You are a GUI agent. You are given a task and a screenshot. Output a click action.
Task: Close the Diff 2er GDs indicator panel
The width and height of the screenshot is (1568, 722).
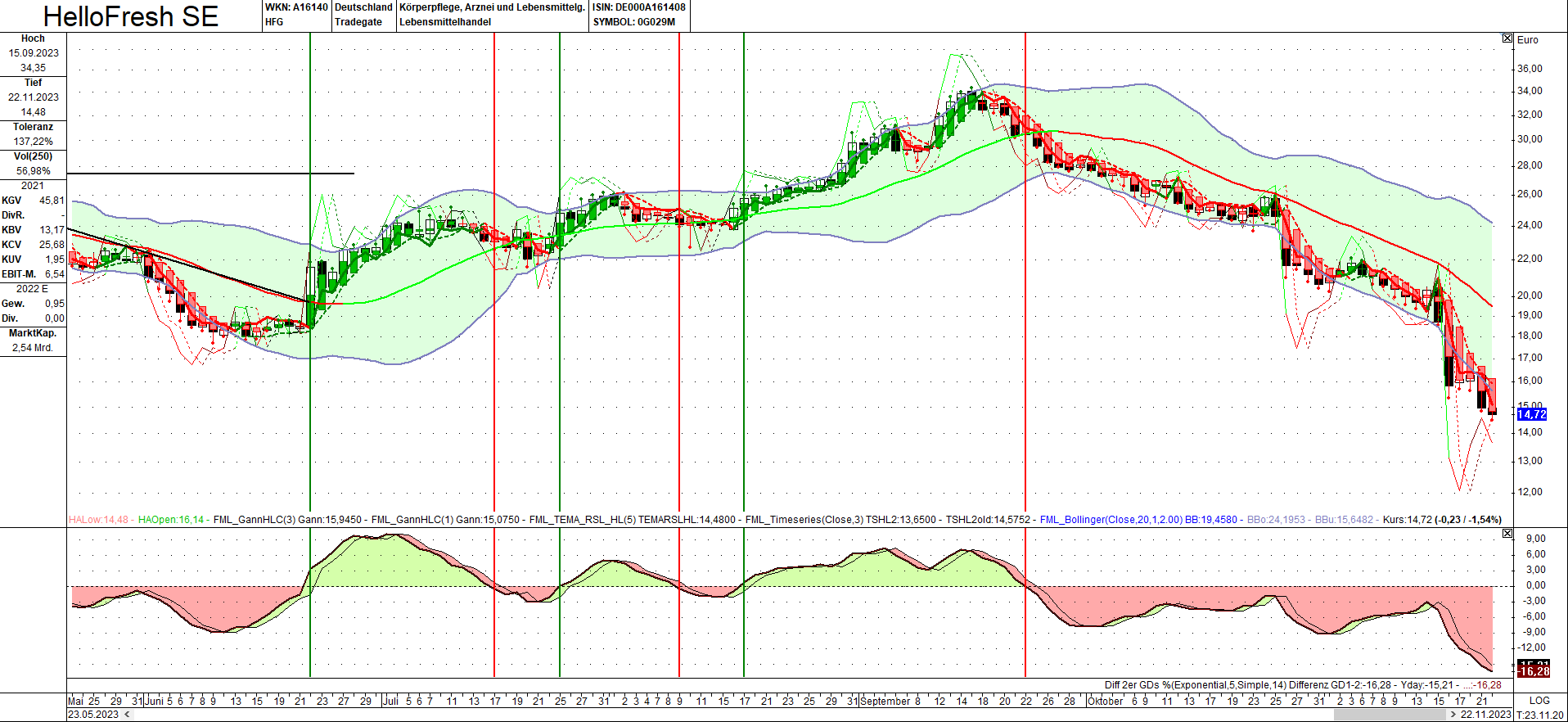(x=1507, y=534)
